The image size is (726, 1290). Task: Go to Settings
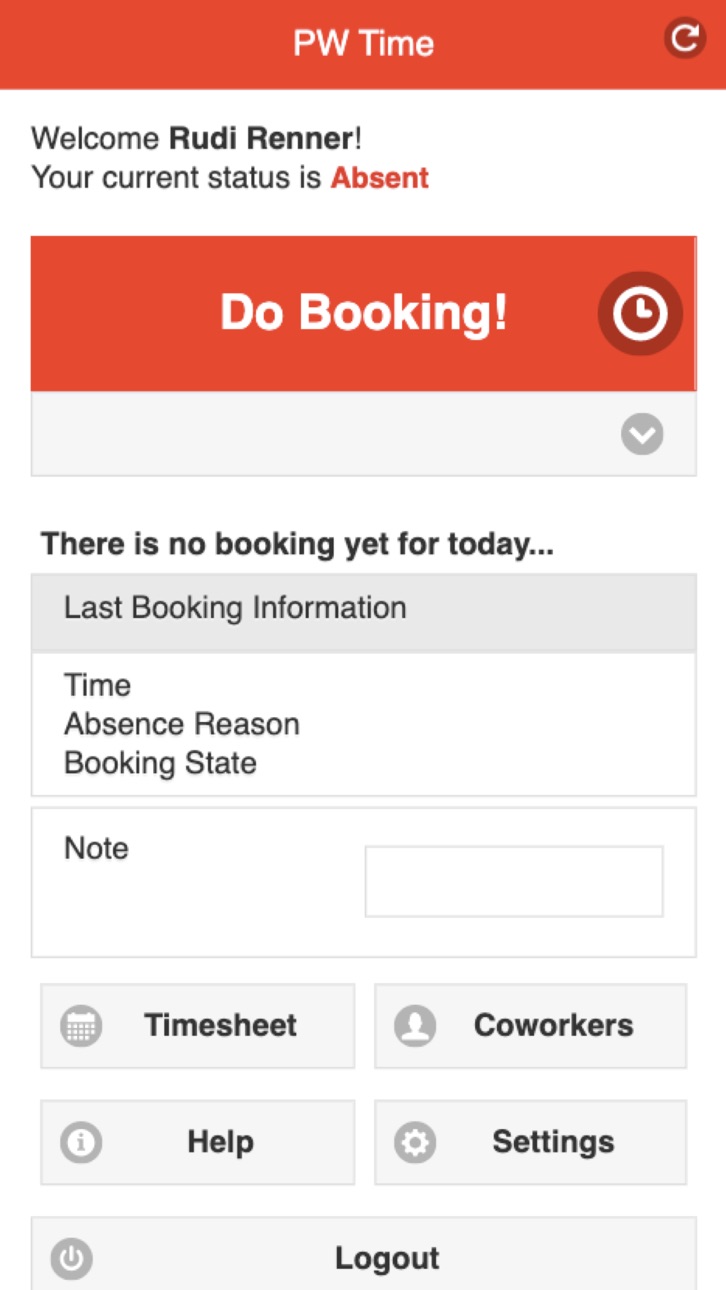point(531,1142)
